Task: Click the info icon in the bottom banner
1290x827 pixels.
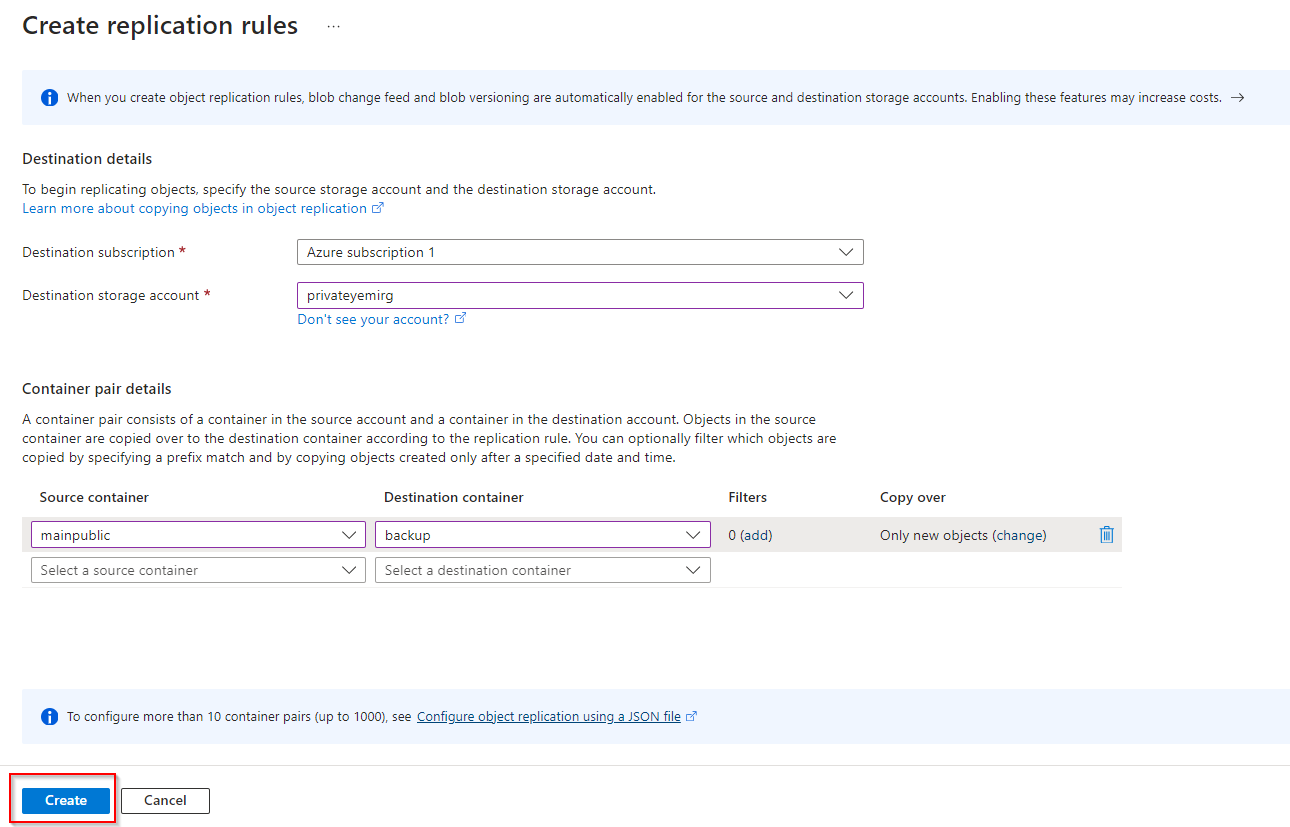Action: coord(49,717)
